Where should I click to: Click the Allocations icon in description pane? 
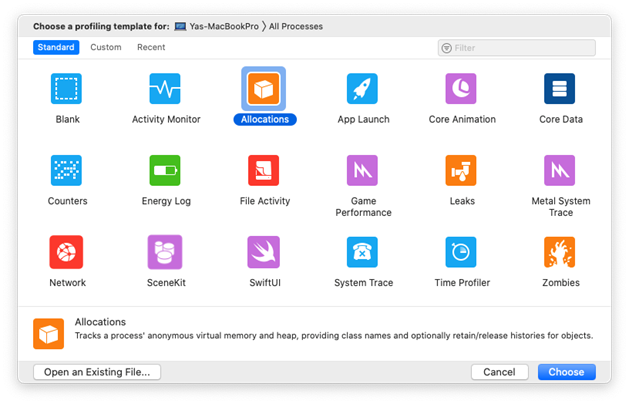[49, 334]
